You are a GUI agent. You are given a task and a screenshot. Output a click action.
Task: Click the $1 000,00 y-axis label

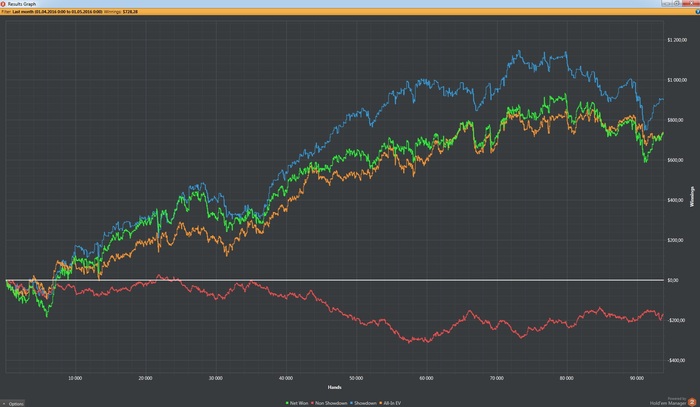(677, 80)
